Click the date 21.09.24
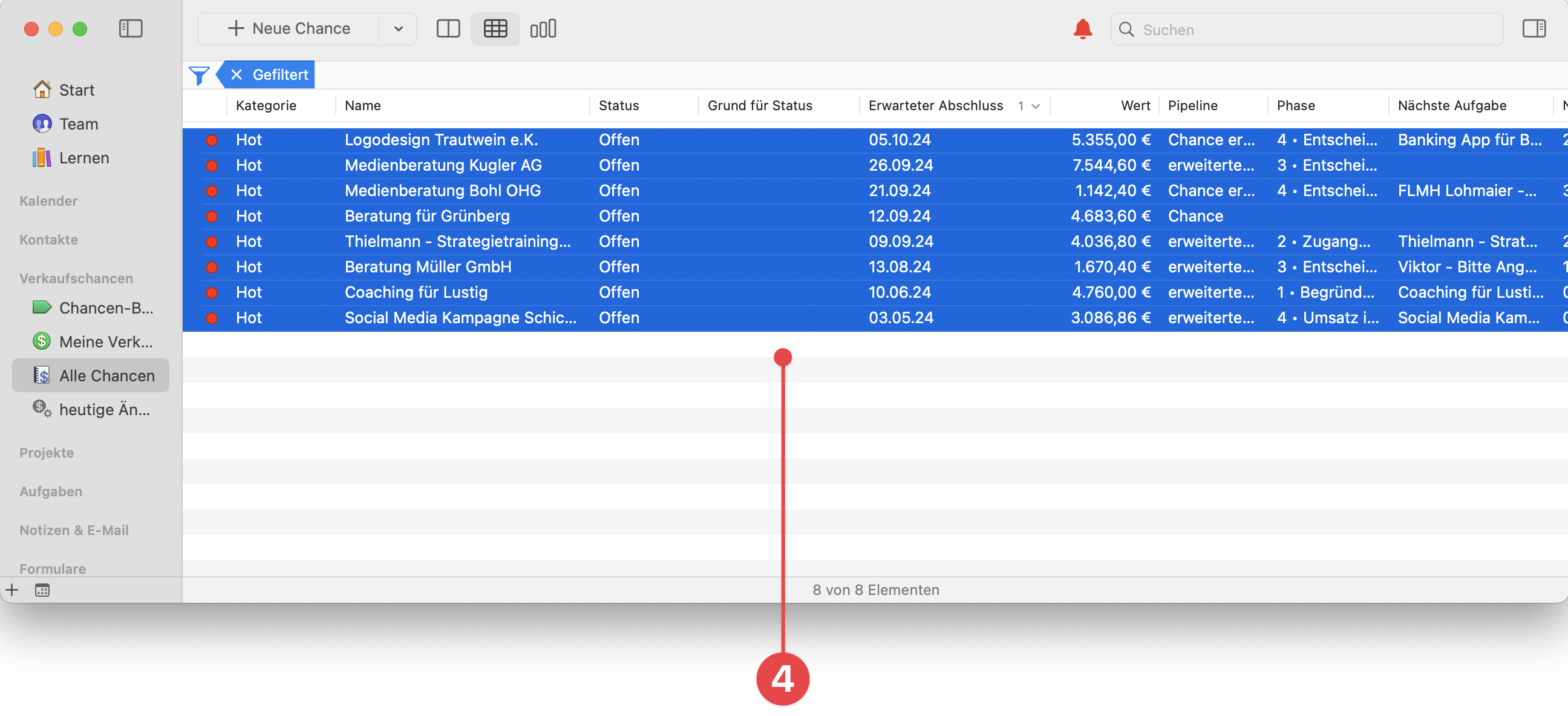The image size is (1568, 716). tap(899, 191)
